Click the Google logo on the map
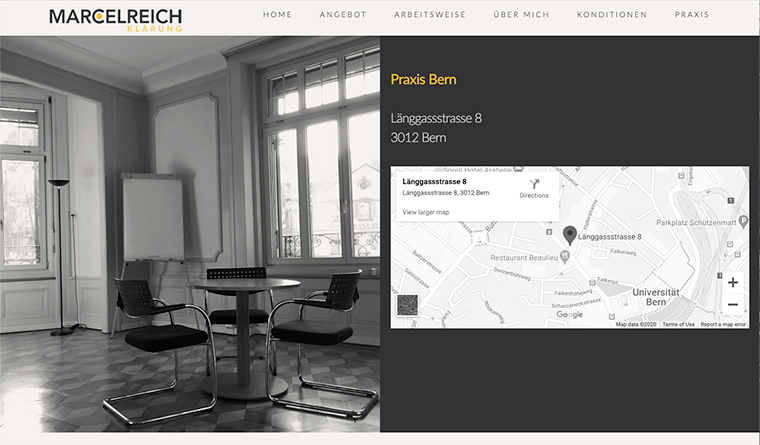 [x=570, y=315]
